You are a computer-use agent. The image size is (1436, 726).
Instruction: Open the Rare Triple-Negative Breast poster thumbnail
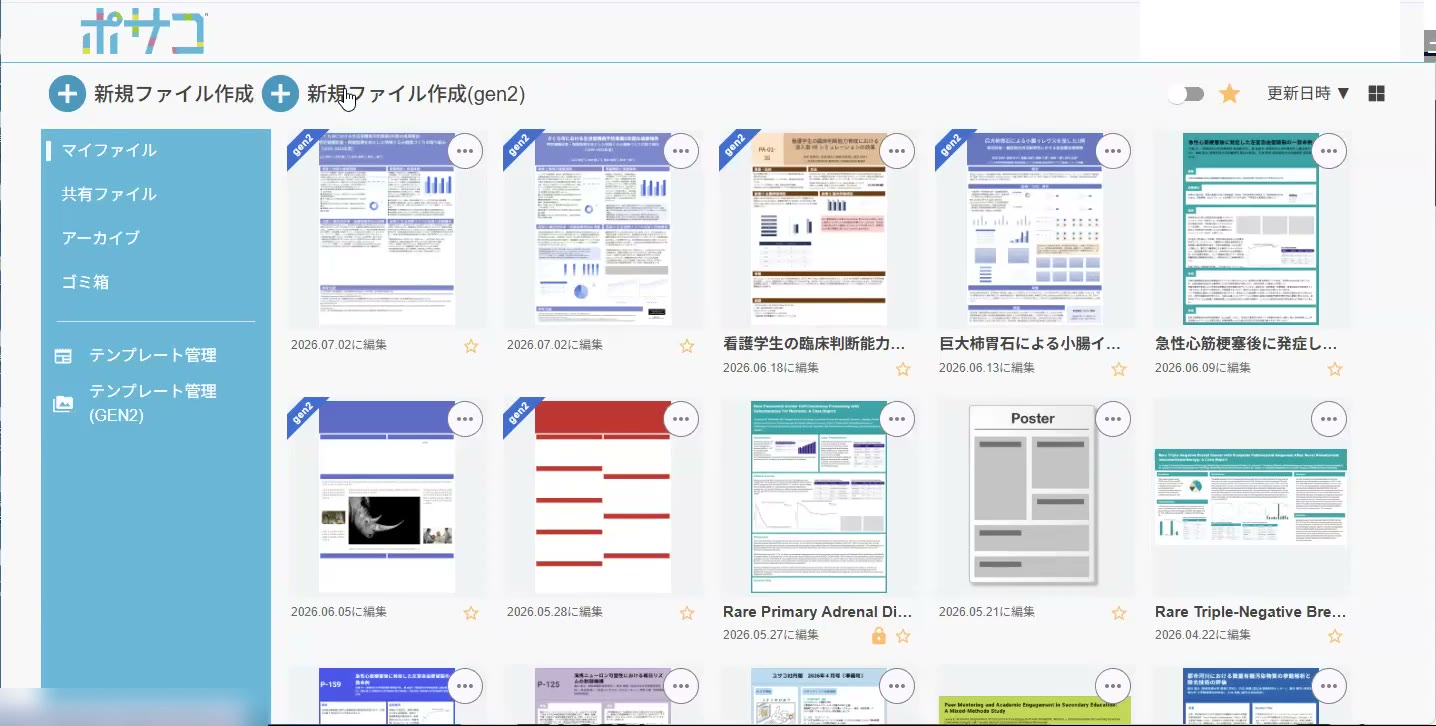point(1250,497)
